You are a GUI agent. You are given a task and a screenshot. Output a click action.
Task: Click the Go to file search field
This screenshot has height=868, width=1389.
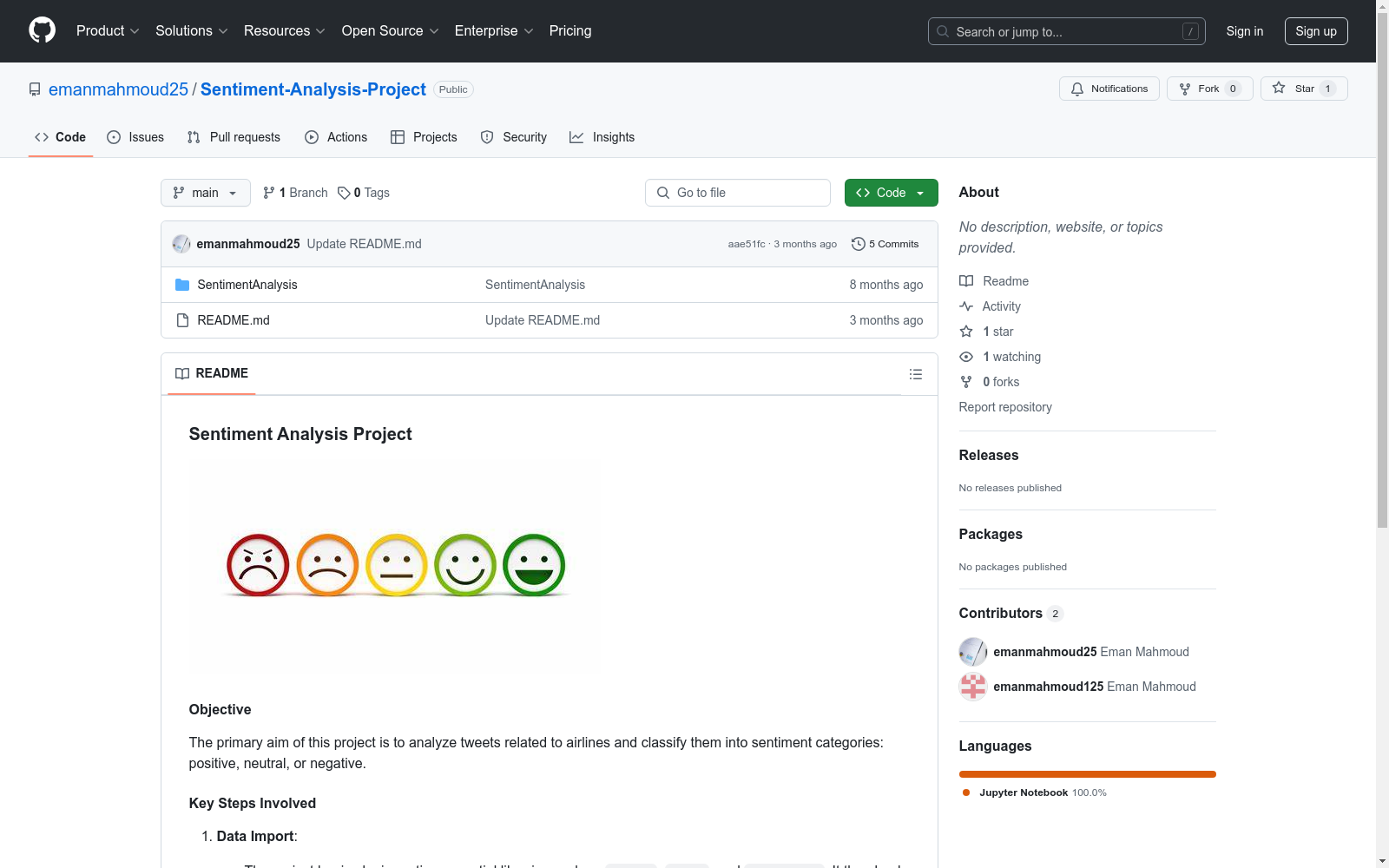click(x=738, y=193)
